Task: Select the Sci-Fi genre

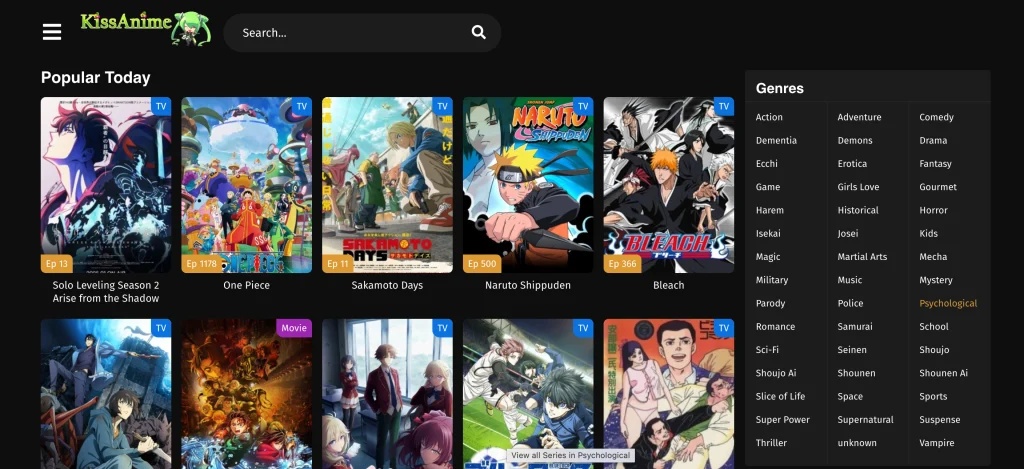Action: point(767,350)
